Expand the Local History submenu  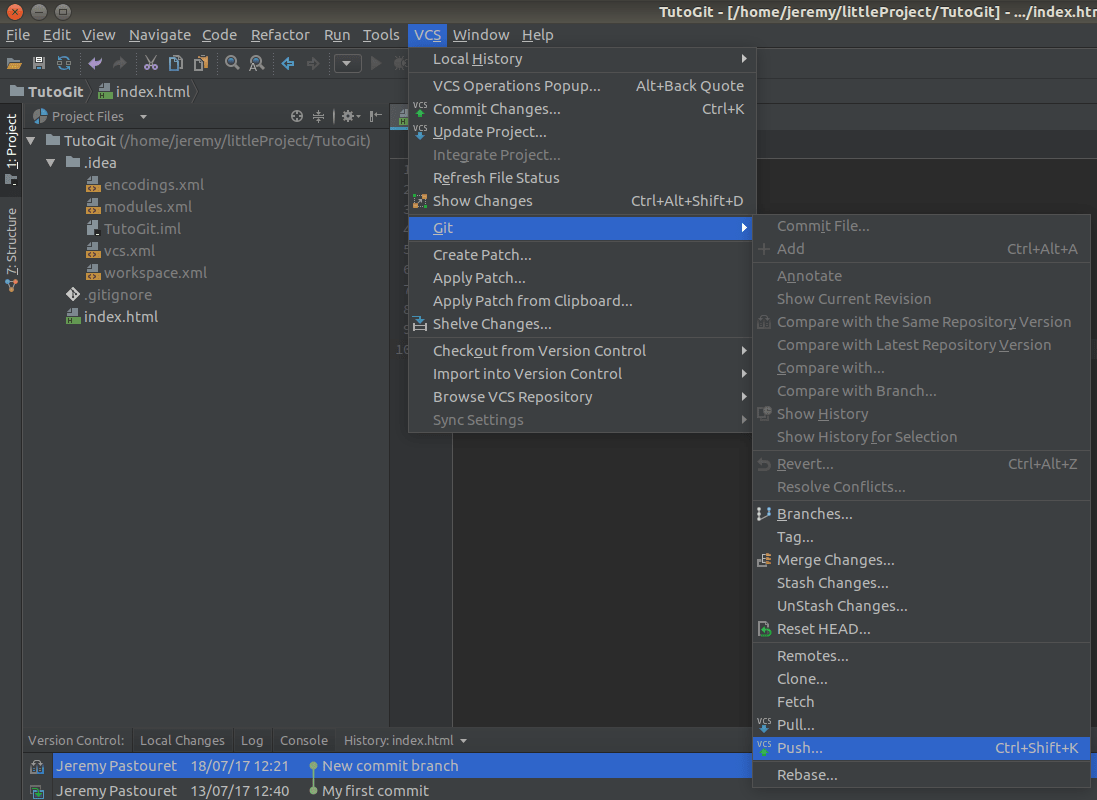coord(582,59)
